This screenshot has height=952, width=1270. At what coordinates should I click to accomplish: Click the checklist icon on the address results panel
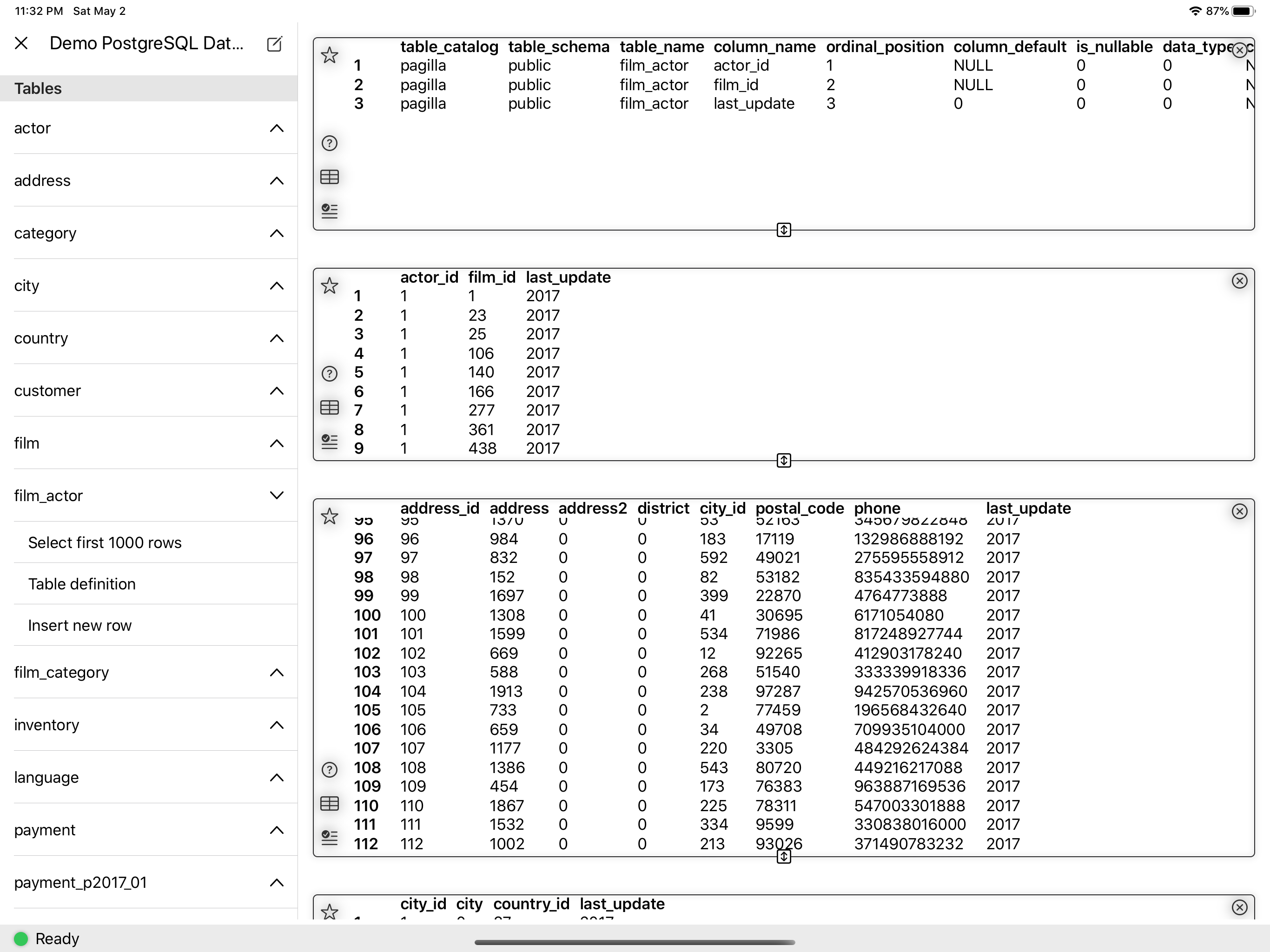pyautogui.click(x=329, y=838)
